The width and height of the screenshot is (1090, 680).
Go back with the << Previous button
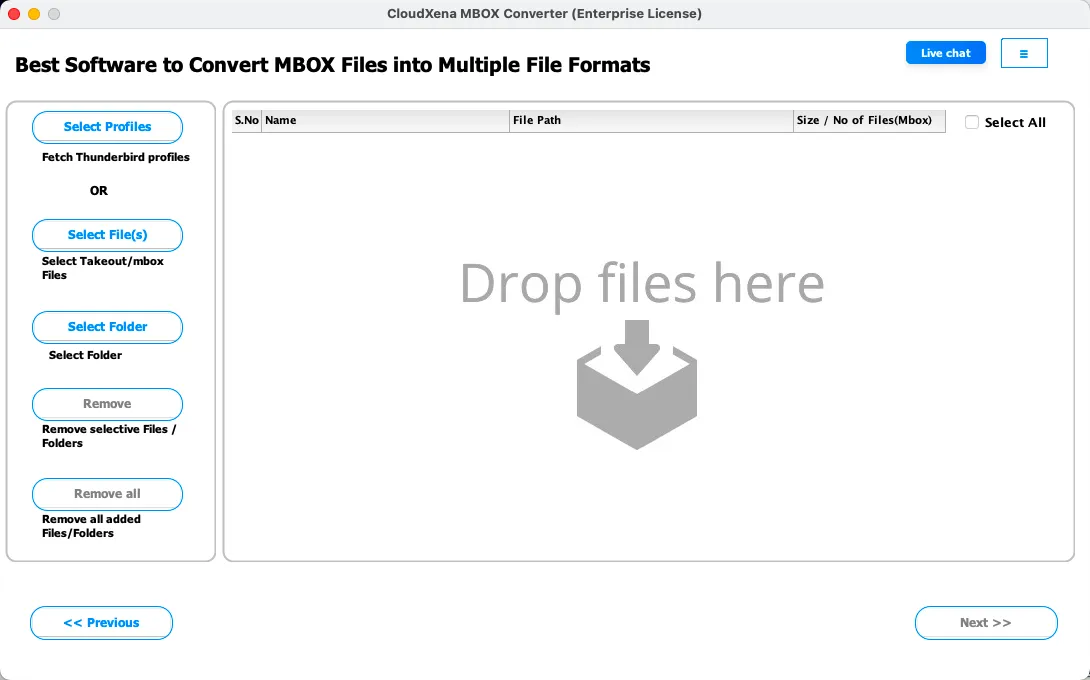pyautogui.click(x=101, y=622)
